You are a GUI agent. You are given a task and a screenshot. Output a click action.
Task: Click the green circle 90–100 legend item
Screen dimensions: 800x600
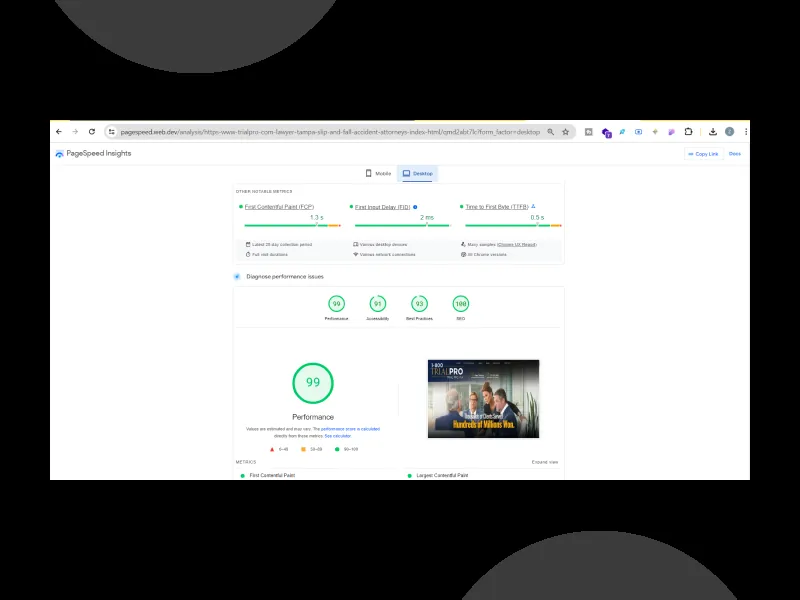[x=346, y=449]
